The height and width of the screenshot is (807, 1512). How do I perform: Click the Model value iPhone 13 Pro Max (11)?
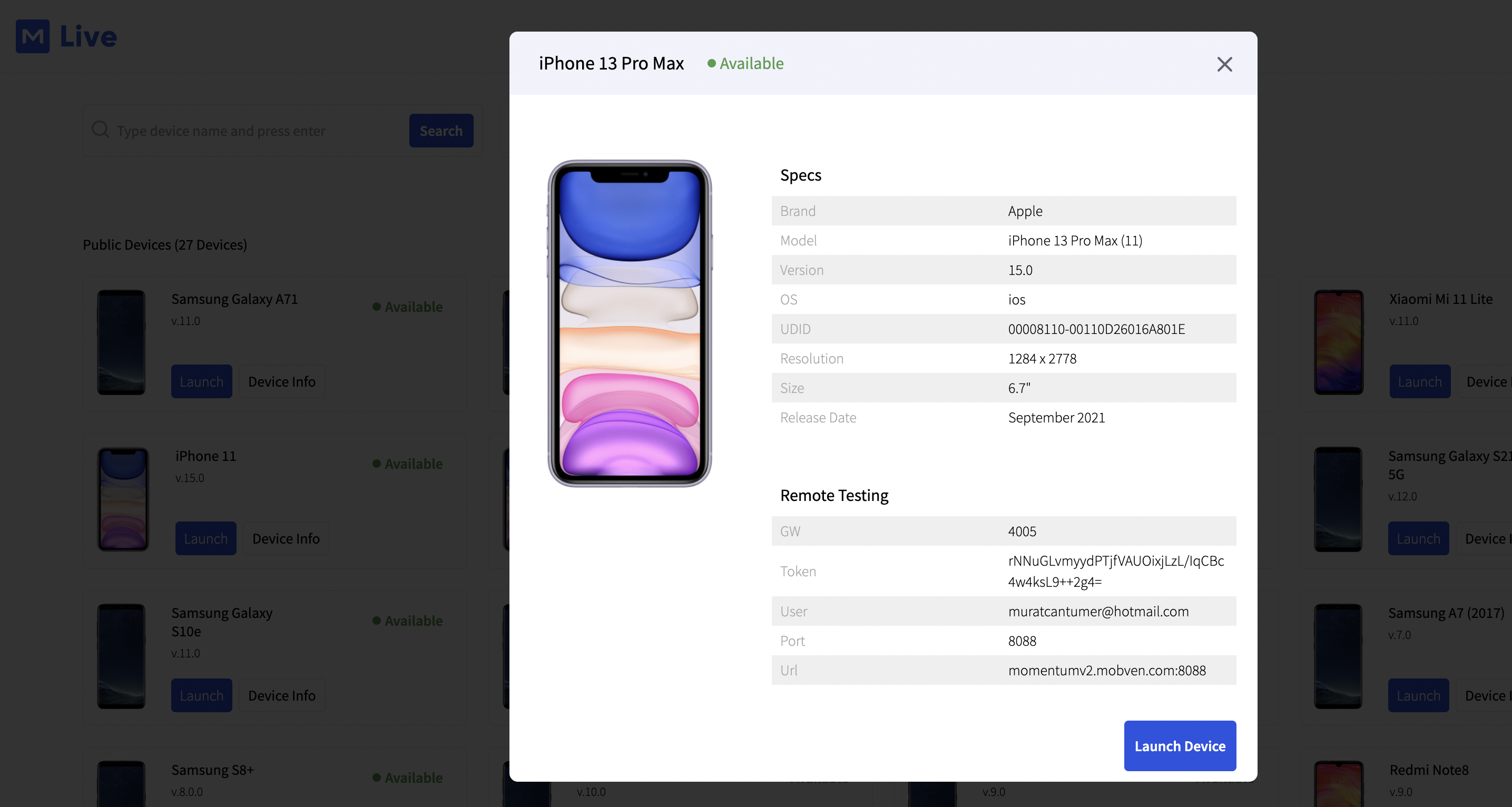1075,241
